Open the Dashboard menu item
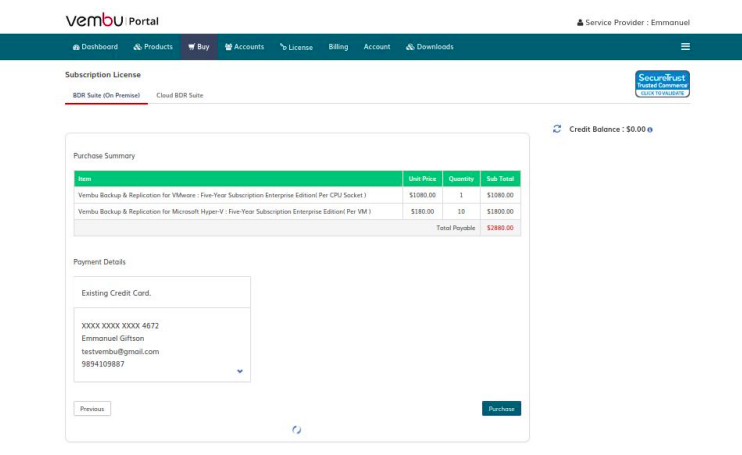This screenshot has width=742, height=455. [x=95, y=47]
